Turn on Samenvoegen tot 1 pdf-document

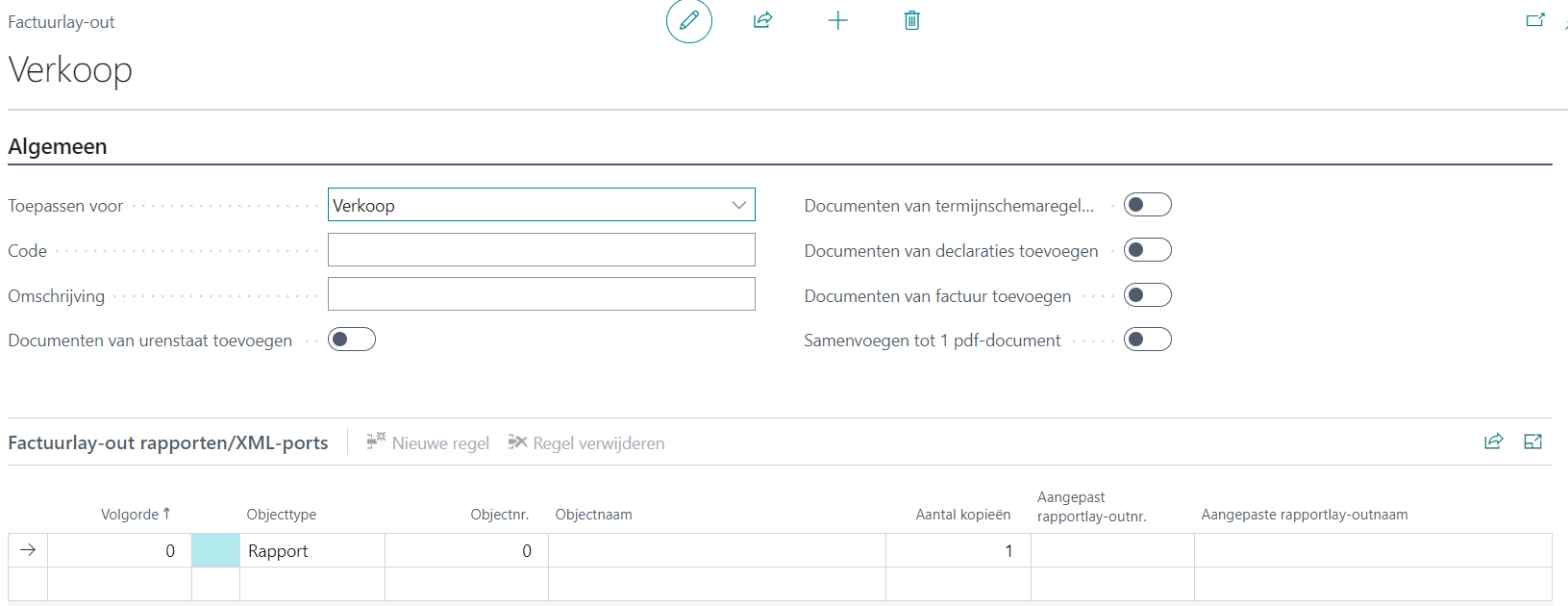click(x=1147, y=340)
